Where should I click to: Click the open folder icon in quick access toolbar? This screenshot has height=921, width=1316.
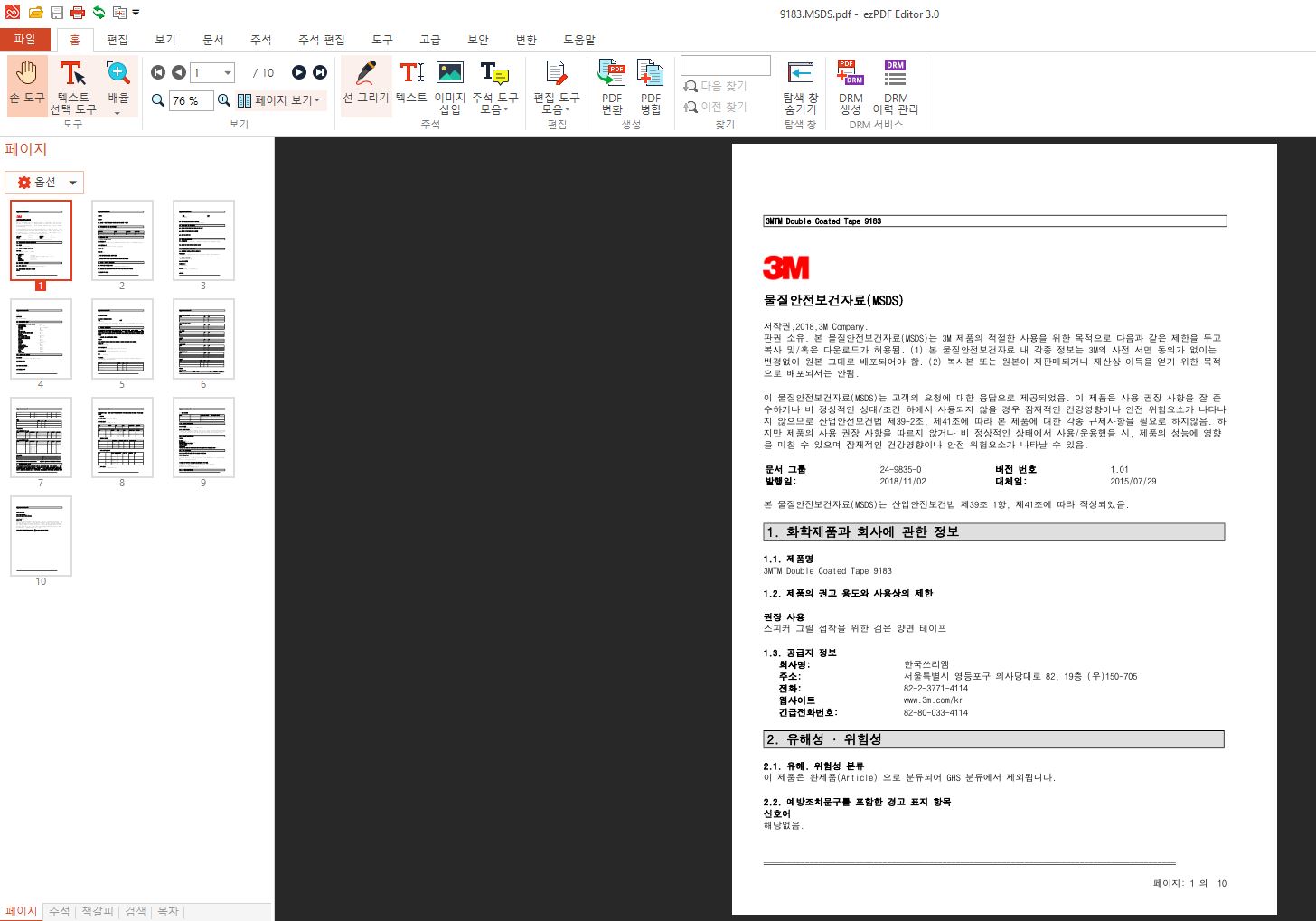pyautogui.click(x=35, y=13)
